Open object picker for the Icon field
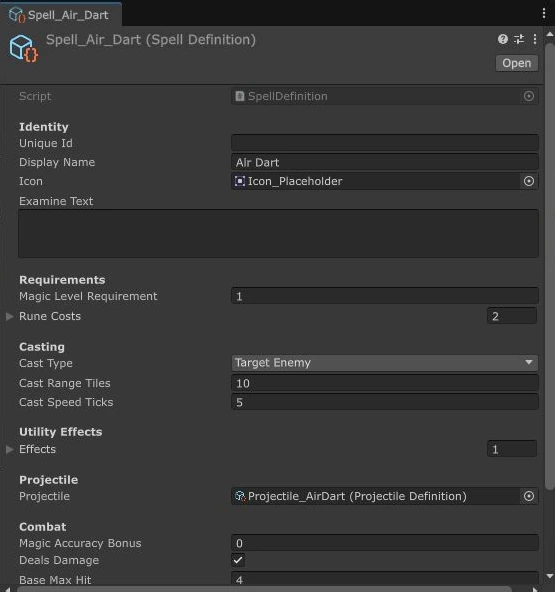 tap(529, 181)
